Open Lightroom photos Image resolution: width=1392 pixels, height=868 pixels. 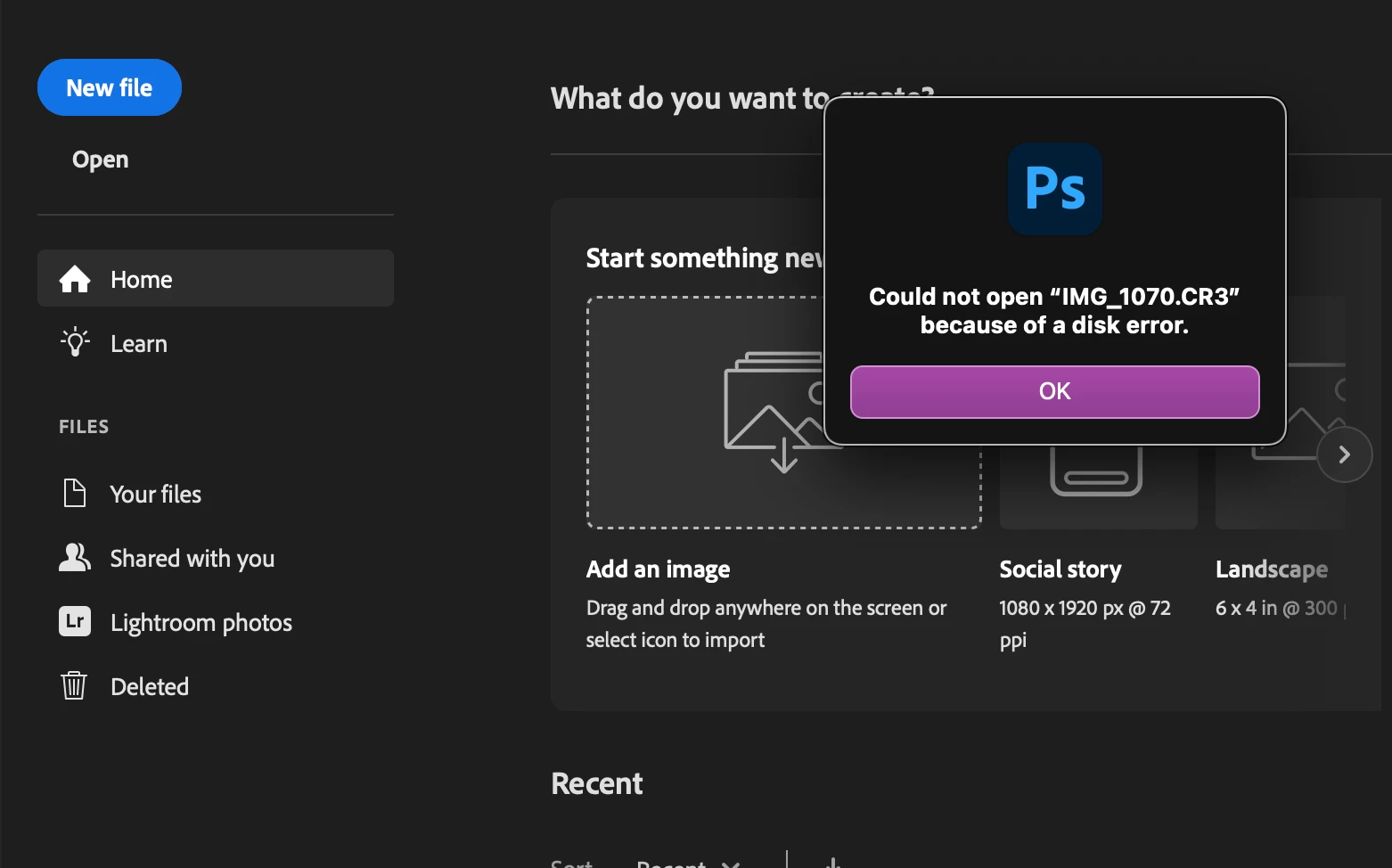pos(201,623)
